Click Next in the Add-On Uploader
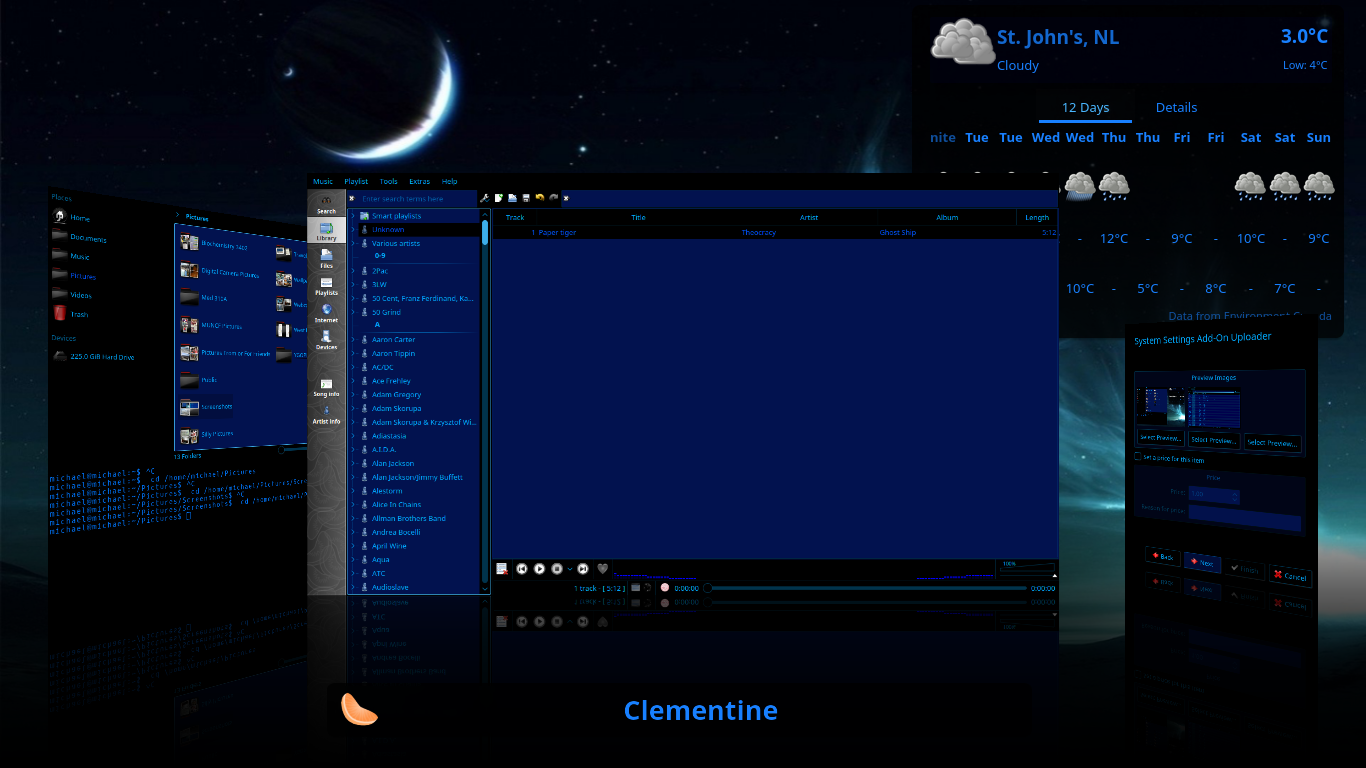 1201,562
